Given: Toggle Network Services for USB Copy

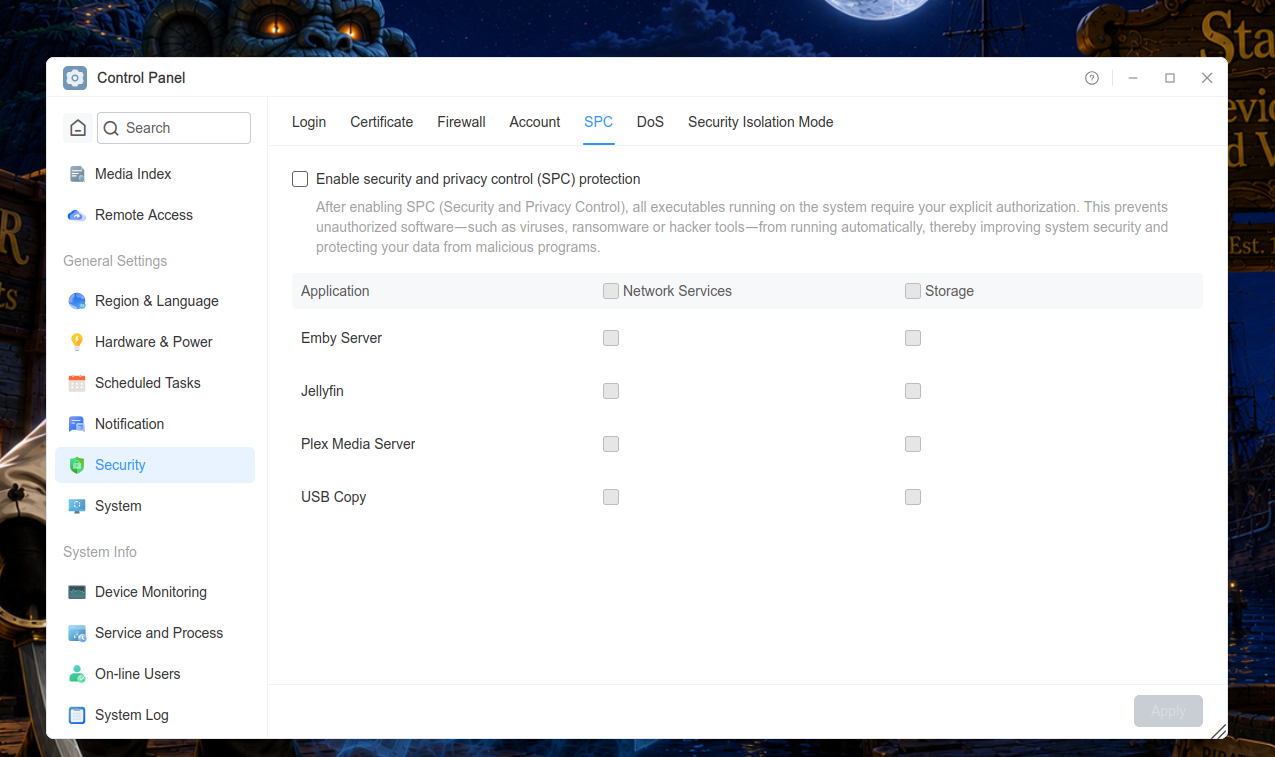Looking at the screenshot, I should pos(611,497).
